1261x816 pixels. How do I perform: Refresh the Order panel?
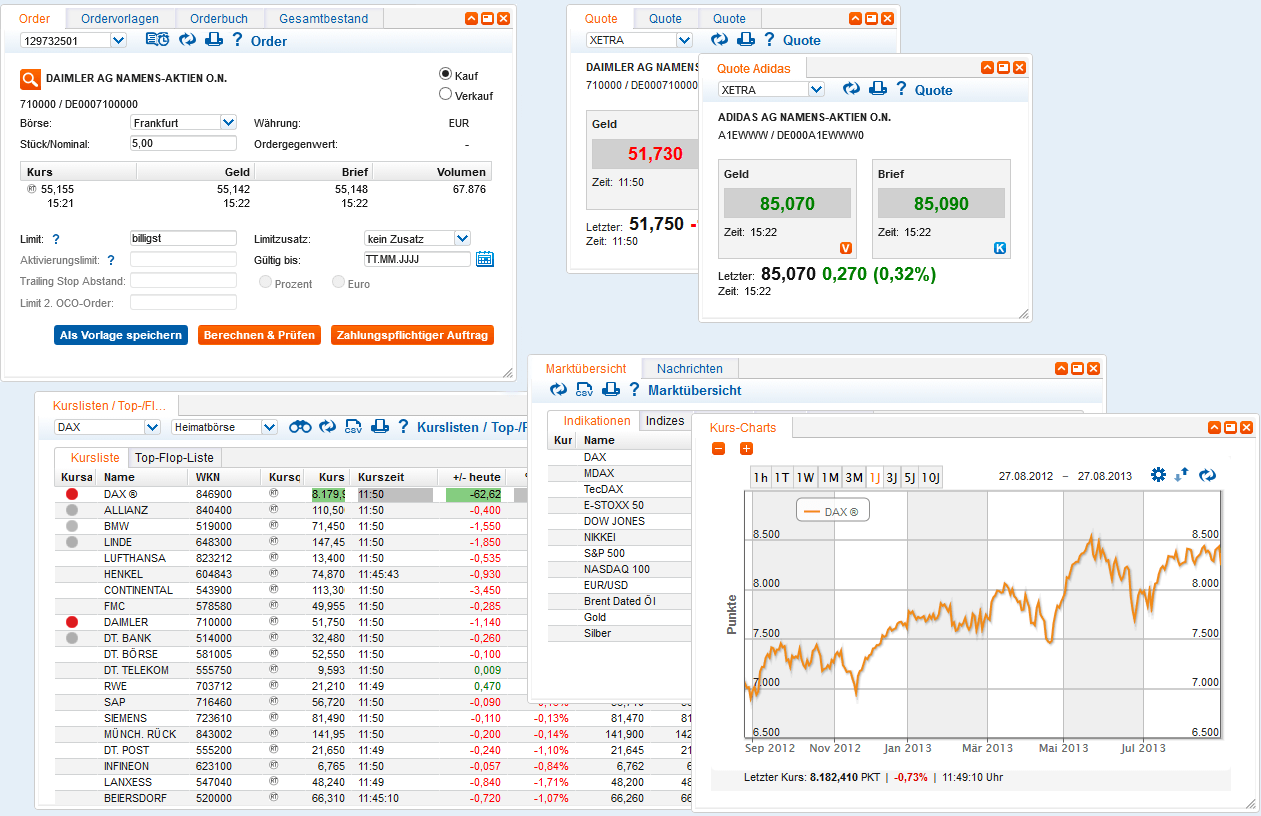click(187, 40)
